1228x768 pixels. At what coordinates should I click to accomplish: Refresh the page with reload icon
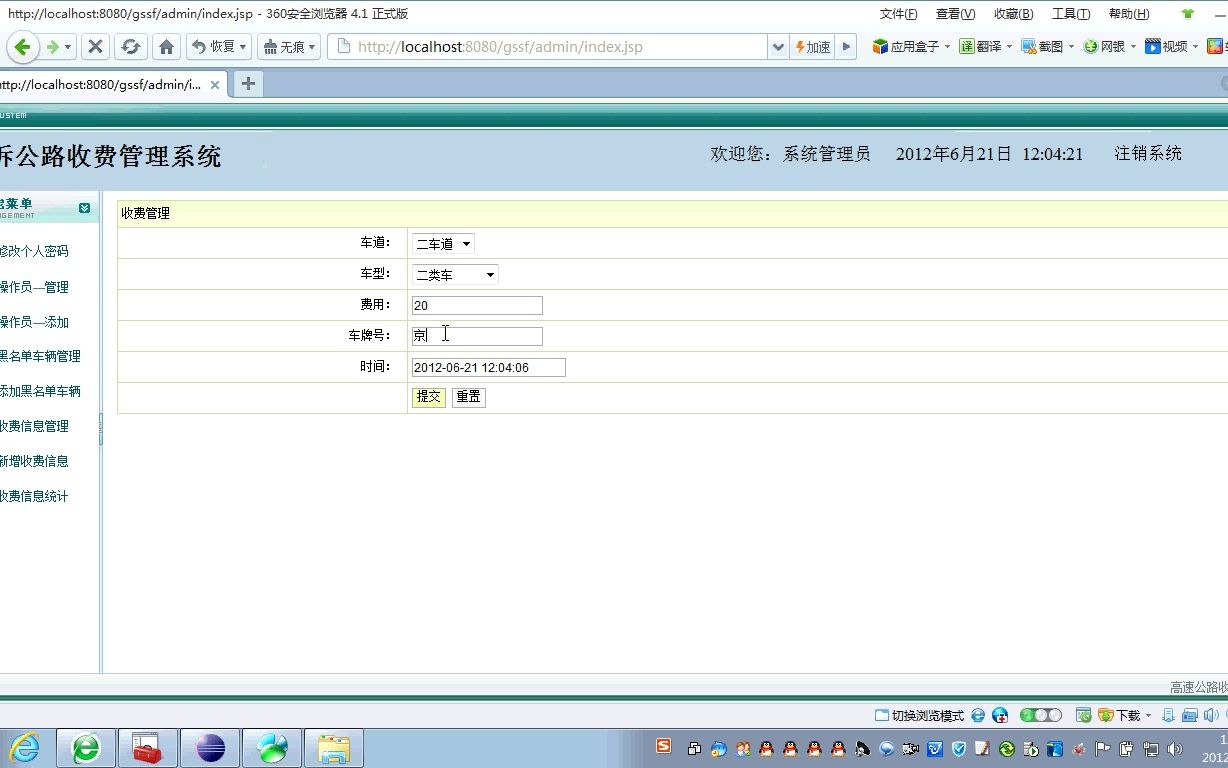pos(133,46)
